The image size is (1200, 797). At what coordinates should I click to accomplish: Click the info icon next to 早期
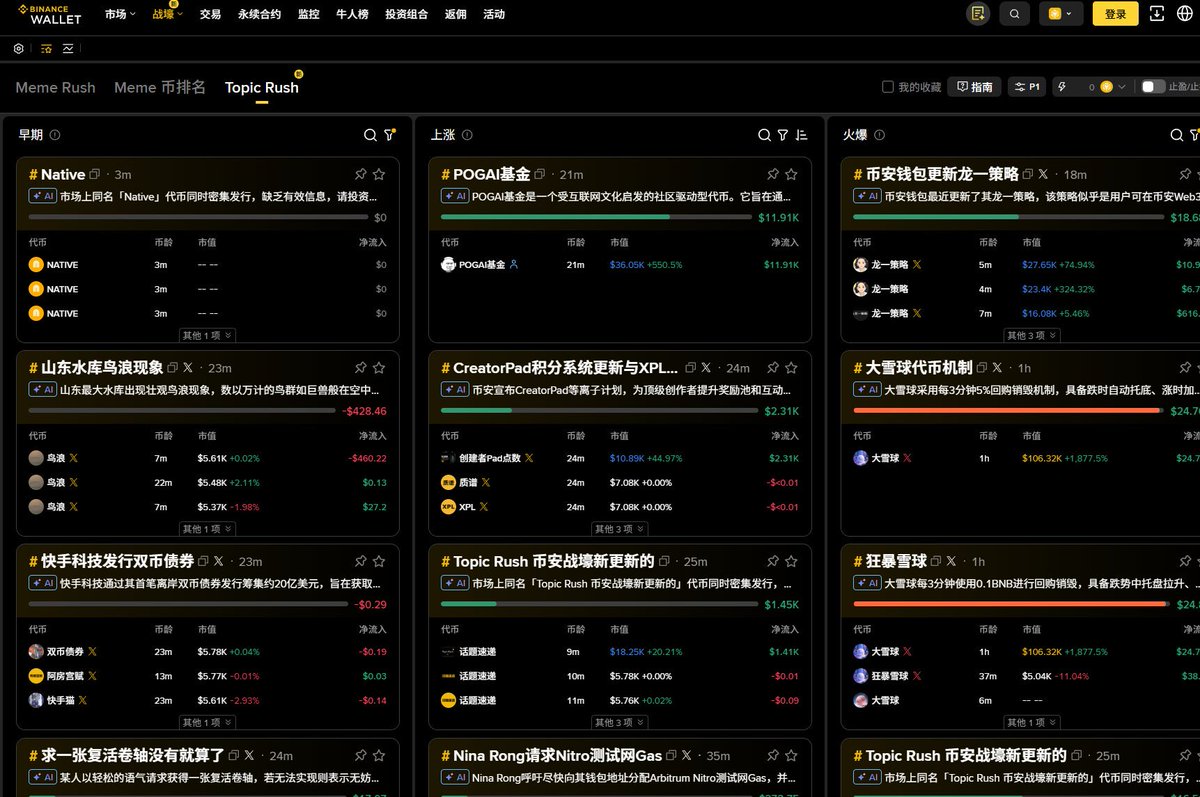55,135
